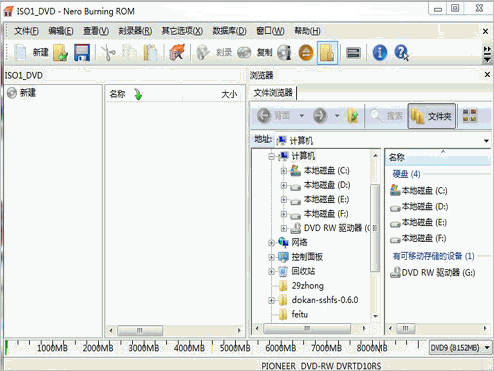494x371 pixels.
Task: Open the blue Information icon
Action: 380,52
